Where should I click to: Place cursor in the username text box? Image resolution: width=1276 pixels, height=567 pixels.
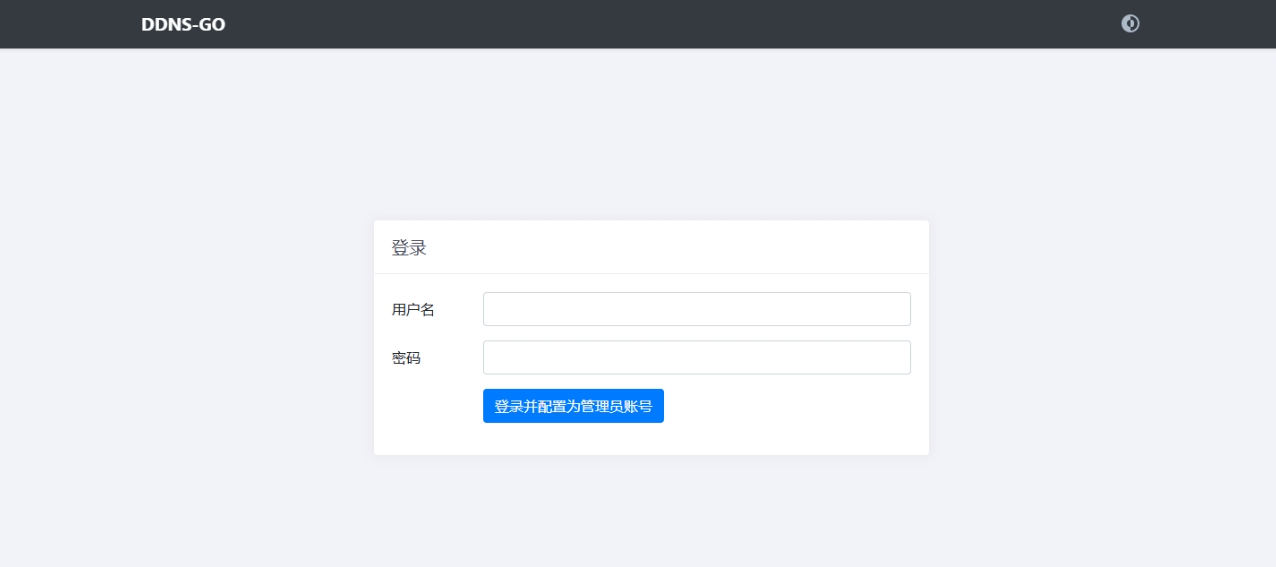coord(696,309)
